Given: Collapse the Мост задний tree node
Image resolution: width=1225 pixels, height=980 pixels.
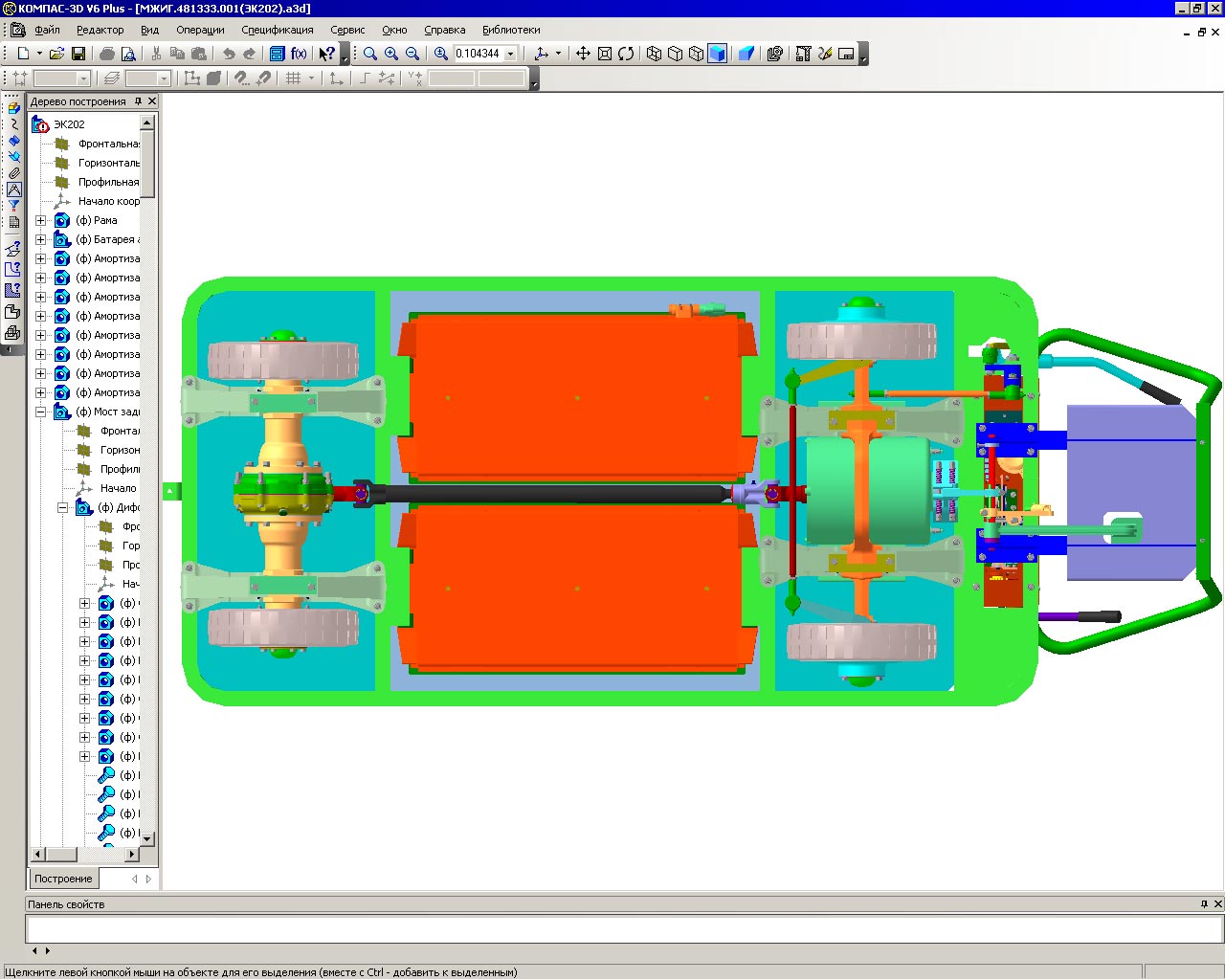Looking at the screenshot, I should click(x=40, y=412).
